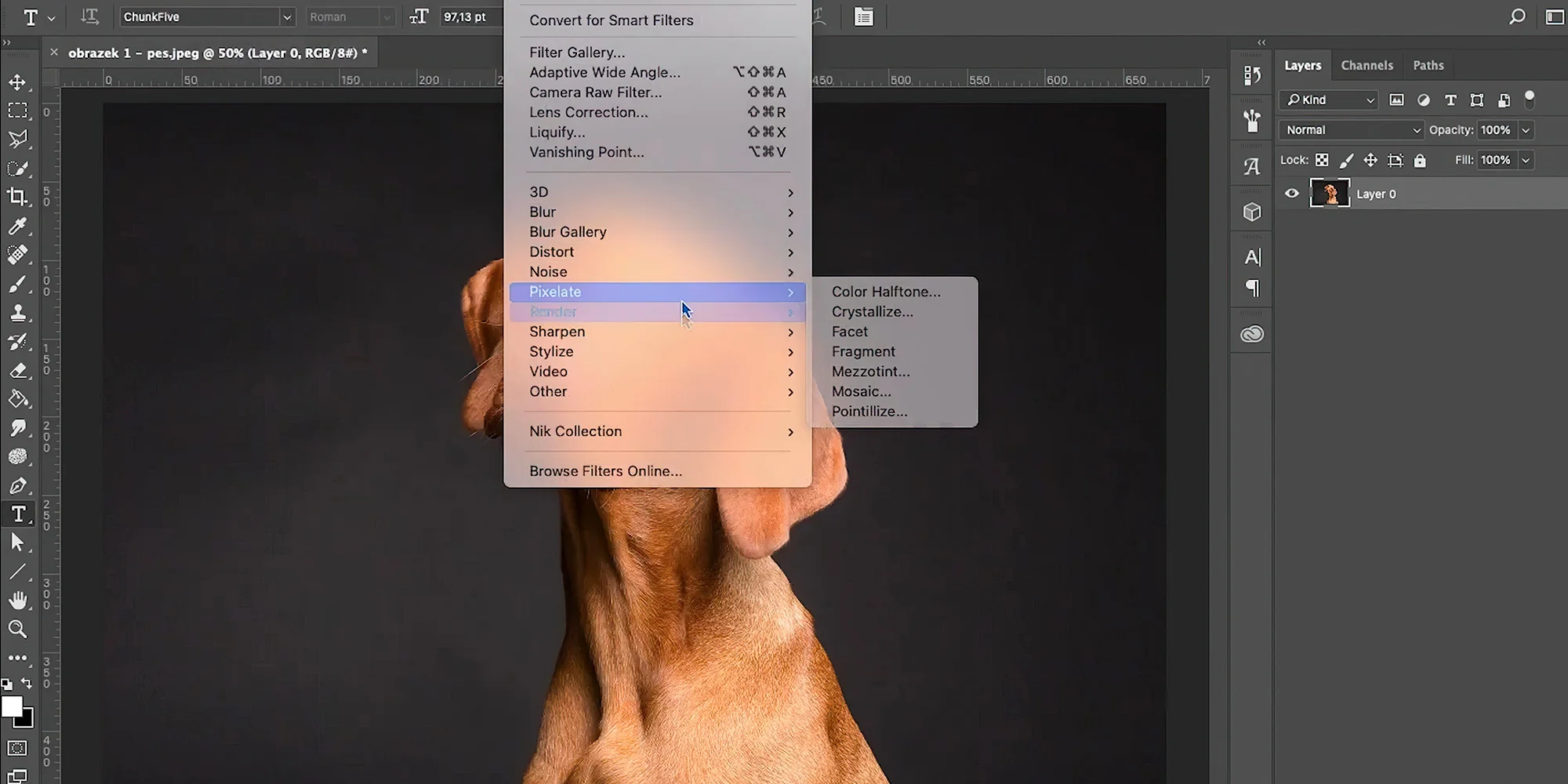Open the Pixelate submenu entry Mosaic
Viewport: 1568px width, 784px height.
point(862,391)
